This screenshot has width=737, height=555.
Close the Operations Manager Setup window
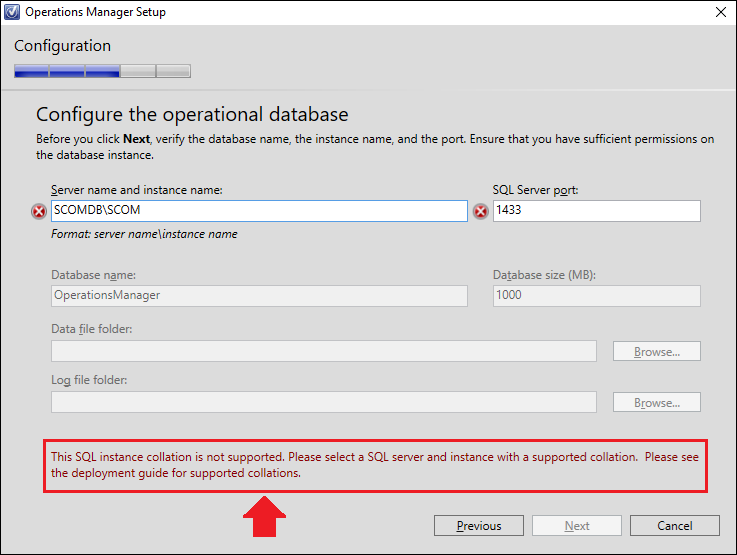(721, 12)
